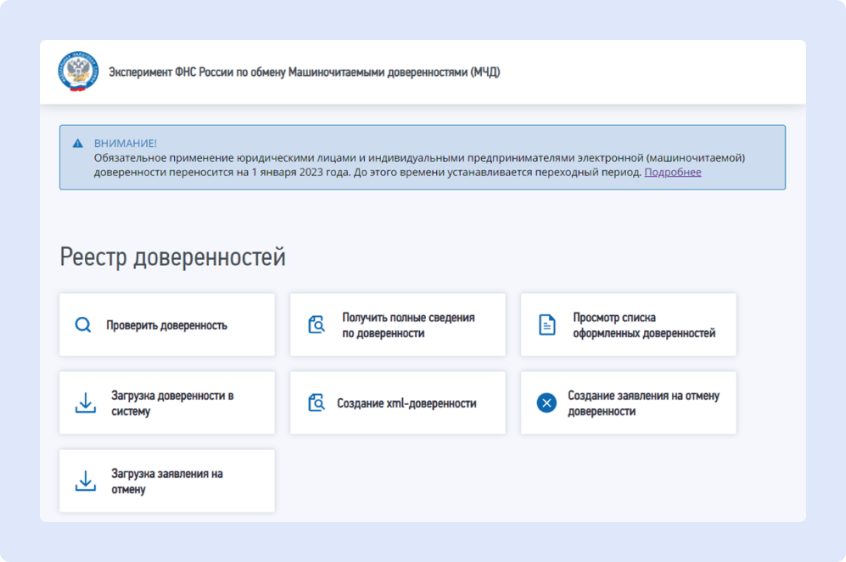Open Просмотр списка оформленных доверенностей
Viewport: 846px width, 562px height.
pyautogui.click(x=643, y=325)
